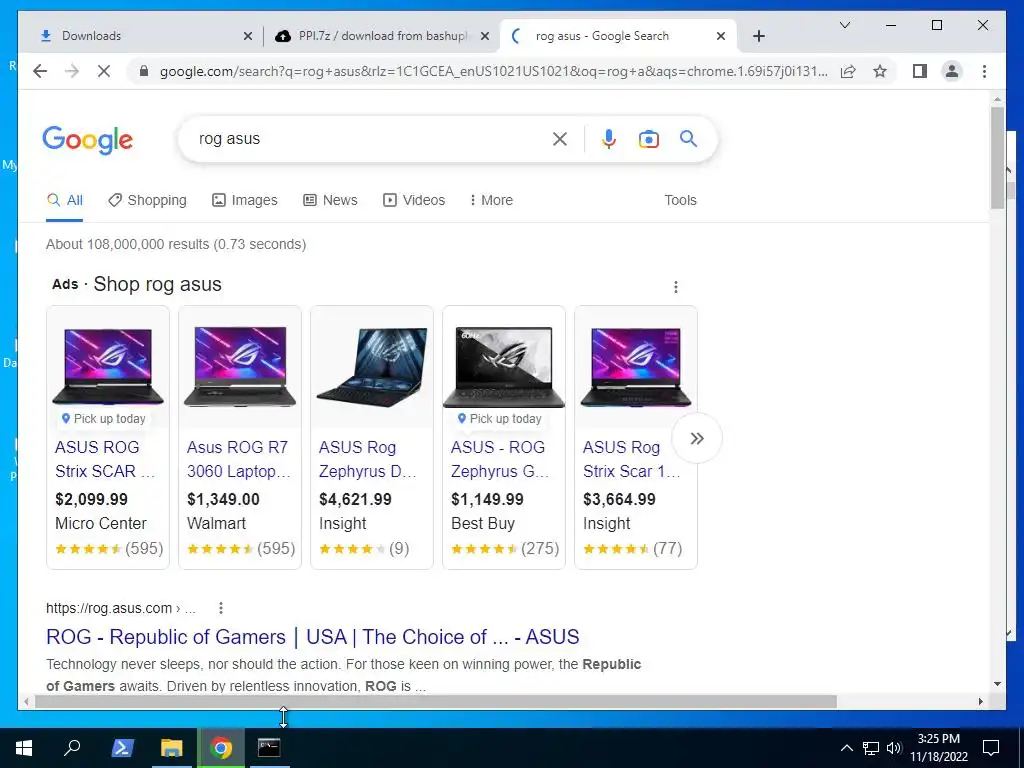Click the Chrome taskbar icon
This screenshot has height=768, width=1024.
[x=221, y=748]
